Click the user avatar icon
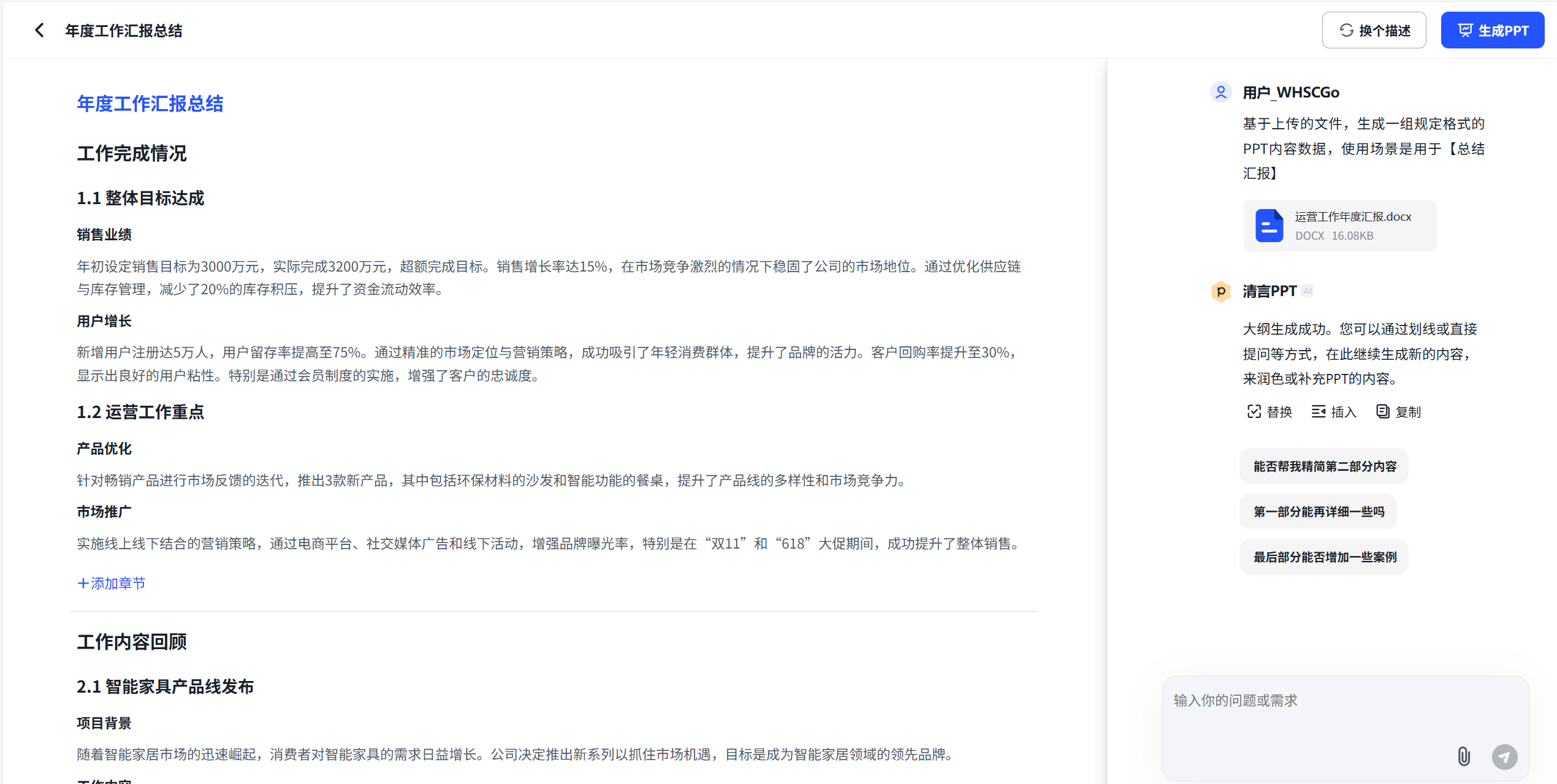 coord(1220,92)
